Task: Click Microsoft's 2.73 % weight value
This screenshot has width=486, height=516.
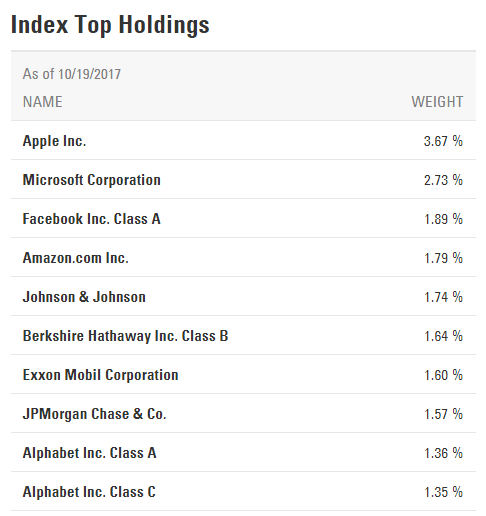Action: pos(443,180)
